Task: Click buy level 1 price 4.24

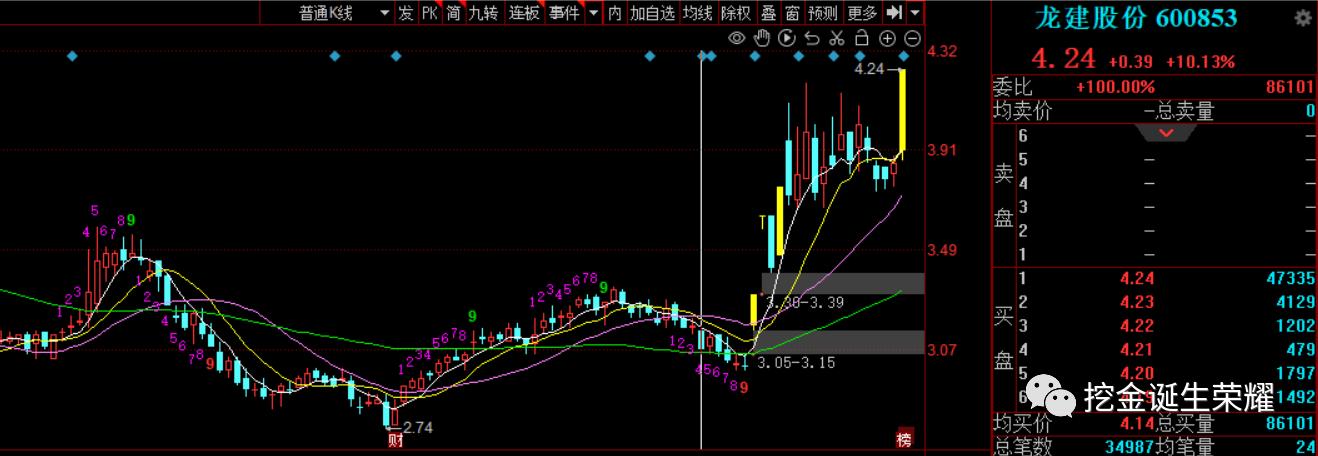Action: pos(1137,278)
